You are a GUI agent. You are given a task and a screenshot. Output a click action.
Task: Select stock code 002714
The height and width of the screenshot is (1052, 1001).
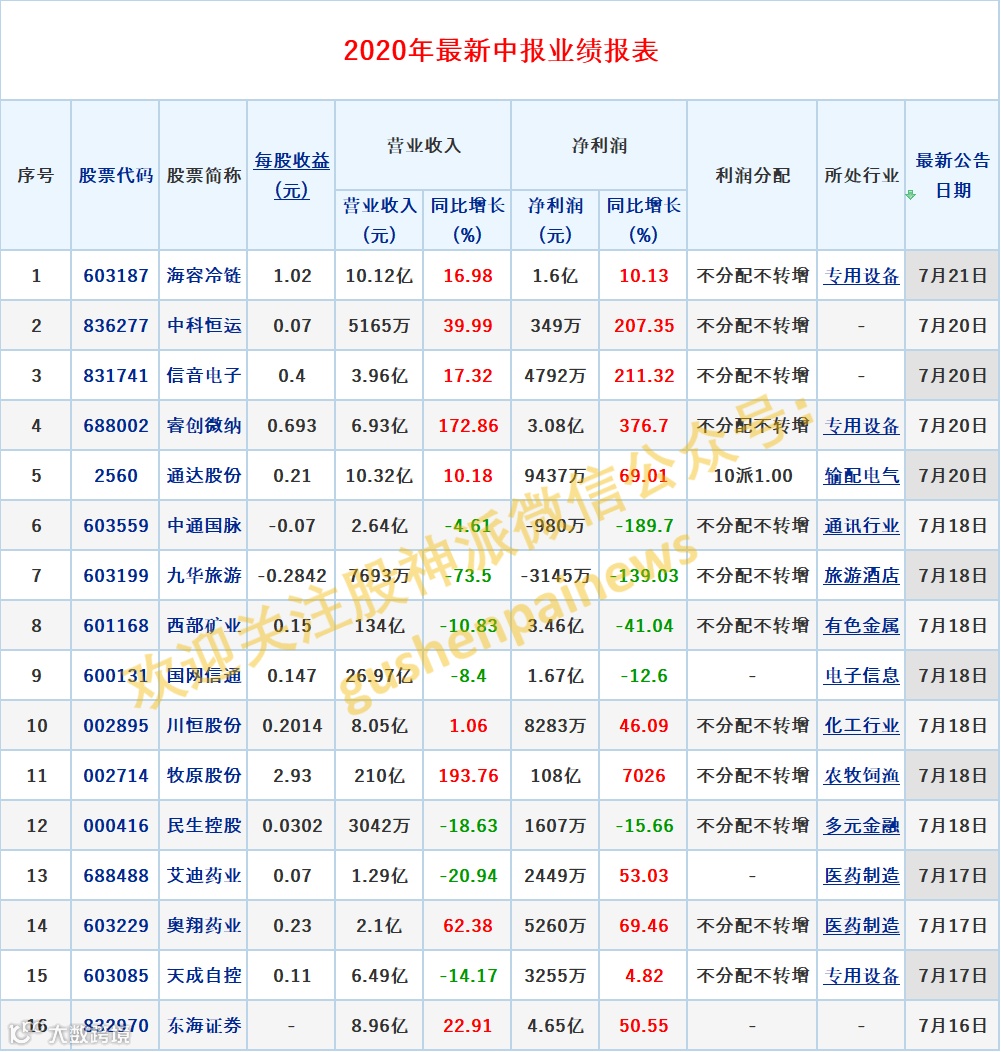coord(115,776)
